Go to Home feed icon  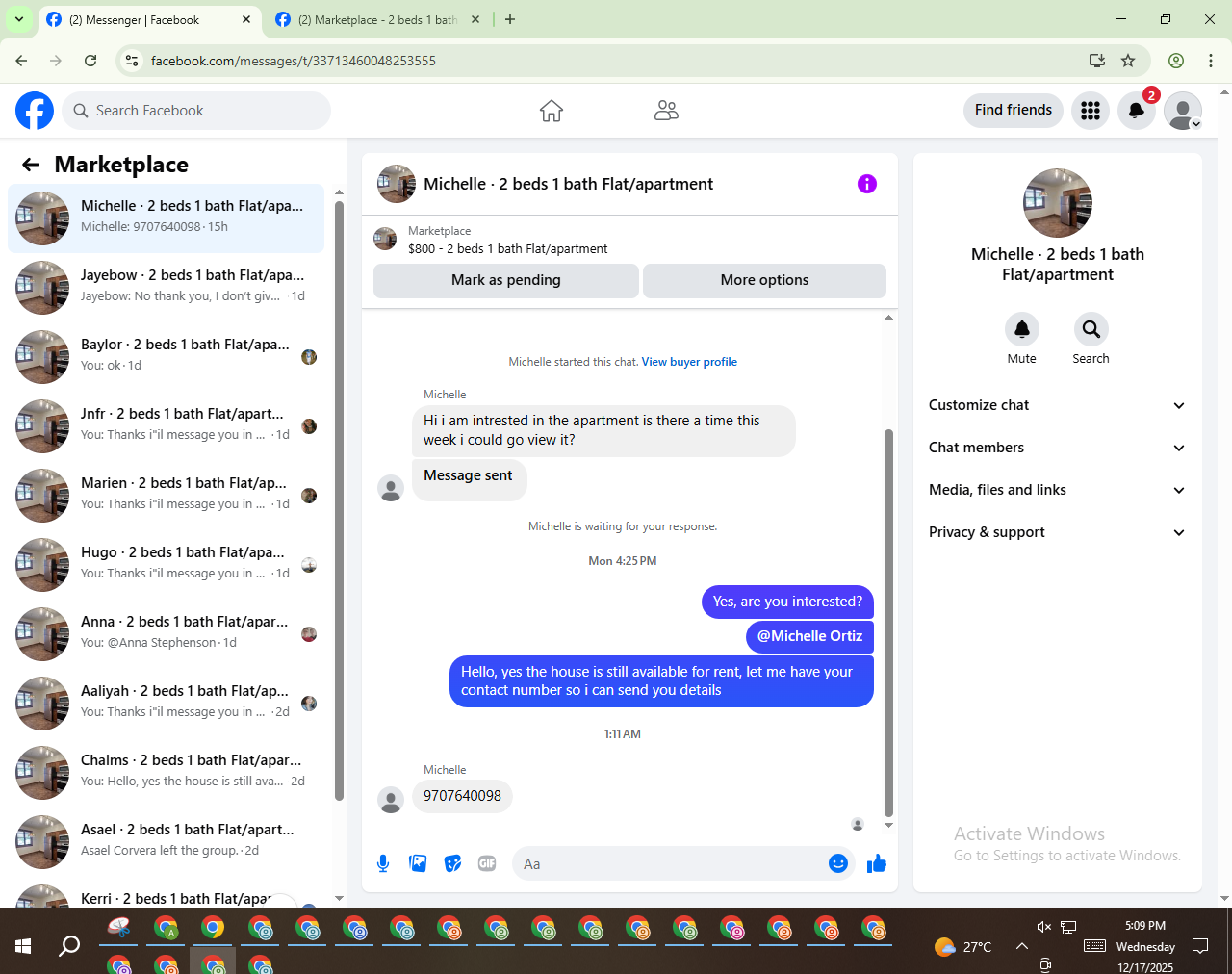552,111
